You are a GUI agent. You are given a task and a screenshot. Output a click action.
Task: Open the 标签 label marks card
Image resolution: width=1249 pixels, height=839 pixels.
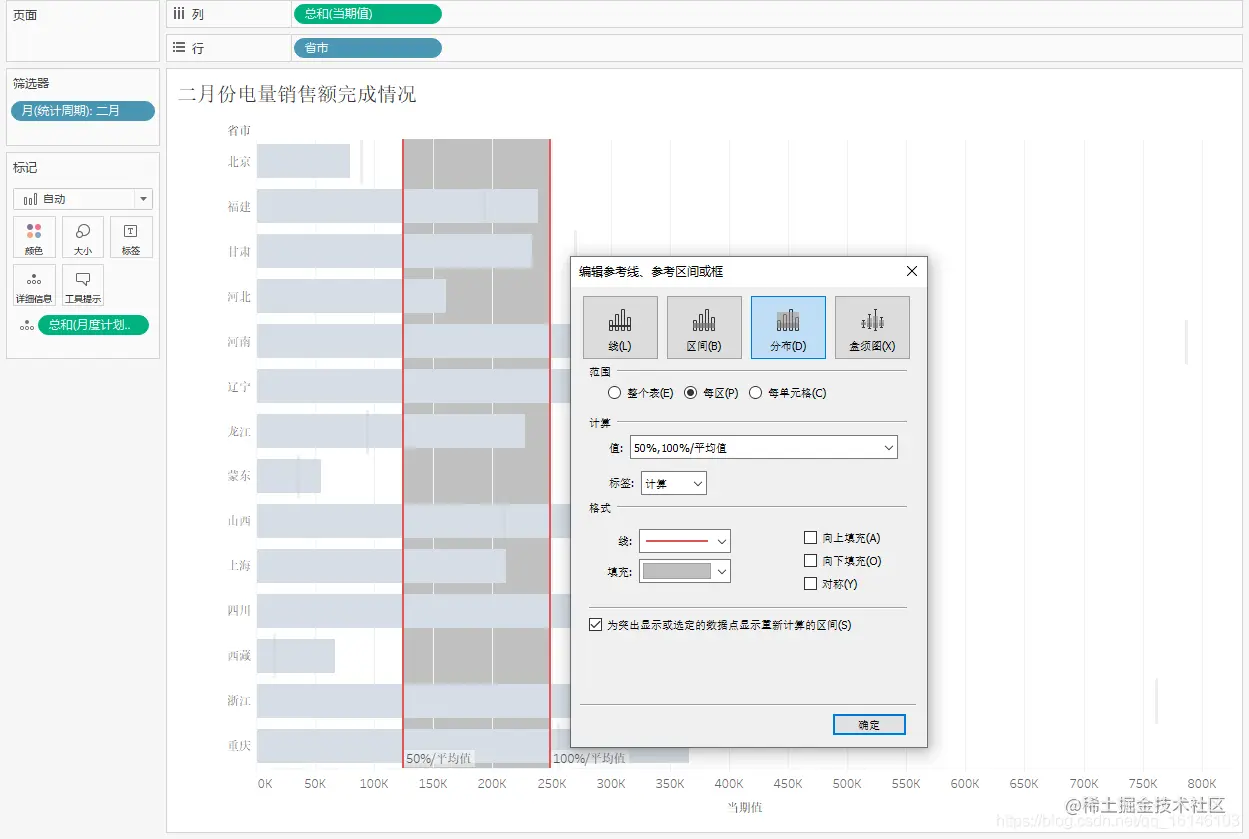(x=131, y=238)
